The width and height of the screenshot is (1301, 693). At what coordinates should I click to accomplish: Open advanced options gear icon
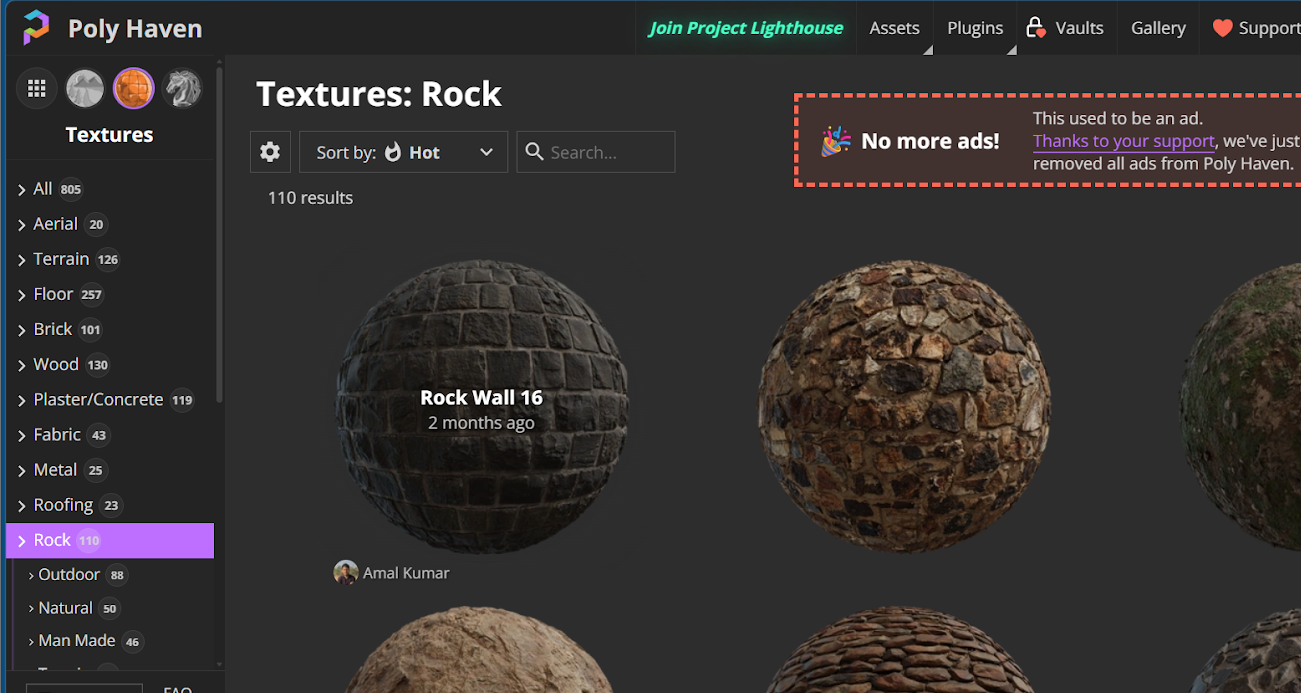coord(270,152)
